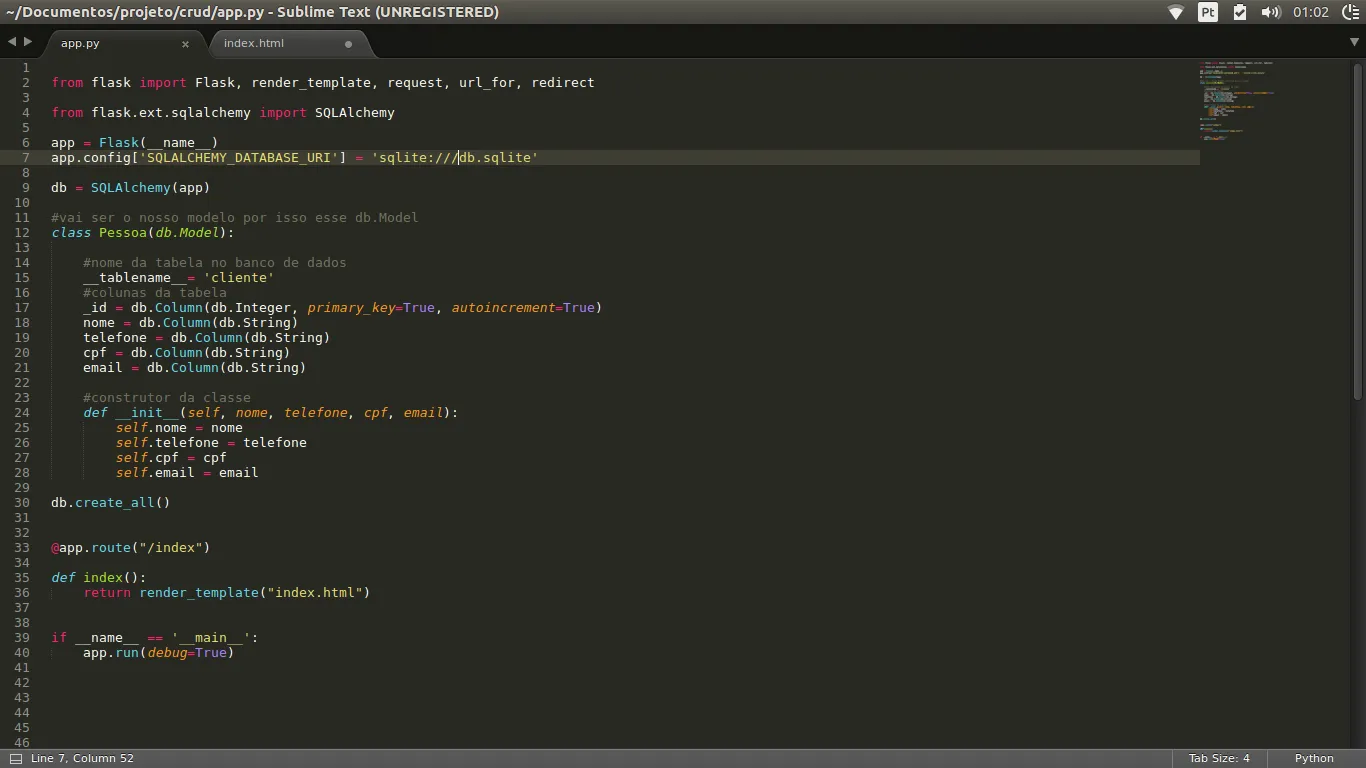Click the 01:02 clock in top bar
Viewport: 1366px width, 768px height.
click(1310, 13)
